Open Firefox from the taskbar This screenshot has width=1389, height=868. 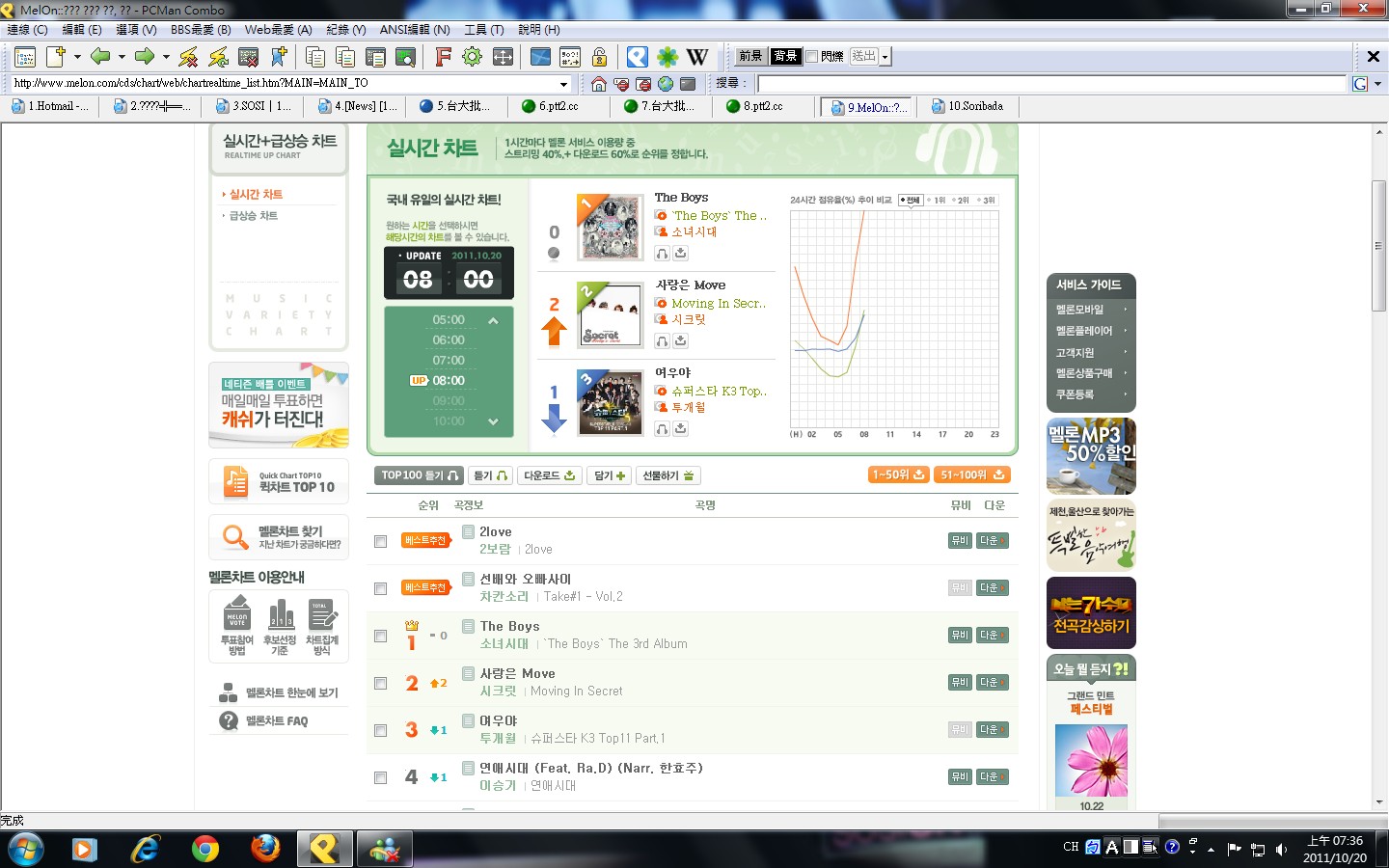(265, 849)
